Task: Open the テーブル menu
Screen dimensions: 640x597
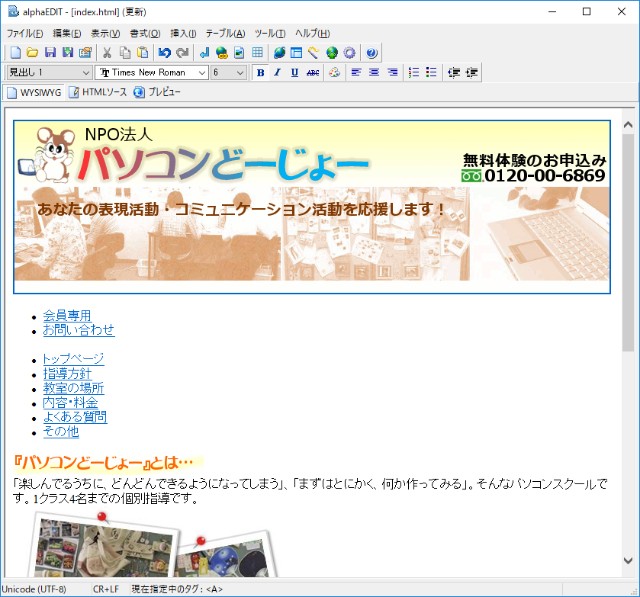Action: coord(225,33)
